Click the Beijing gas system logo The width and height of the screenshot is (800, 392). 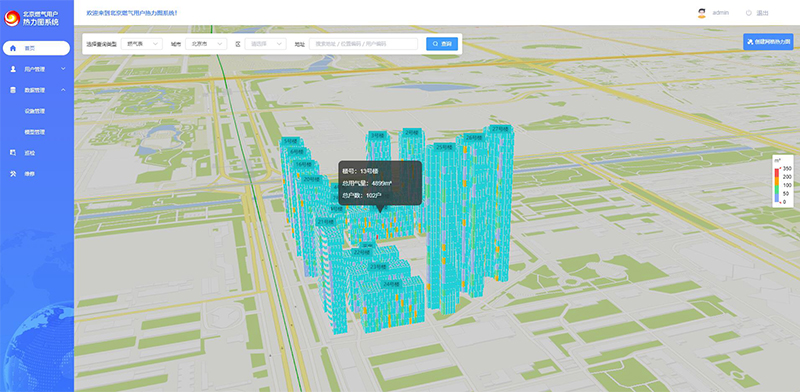point(11,18)
